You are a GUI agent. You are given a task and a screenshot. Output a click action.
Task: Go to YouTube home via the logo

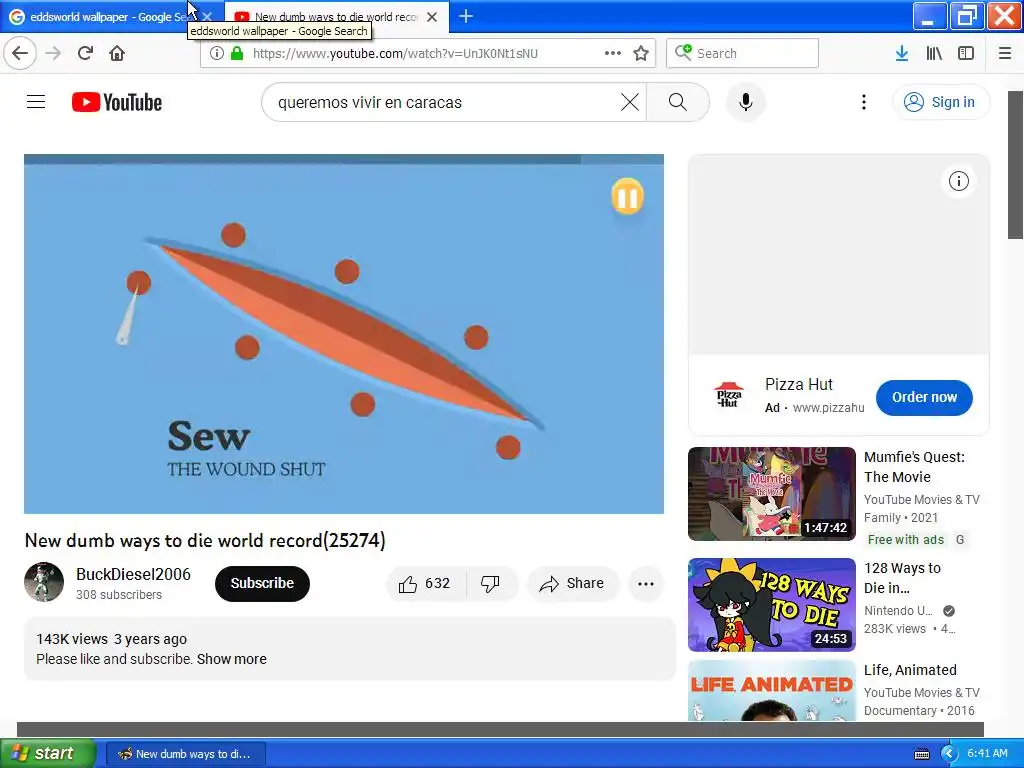click(117, 102)
